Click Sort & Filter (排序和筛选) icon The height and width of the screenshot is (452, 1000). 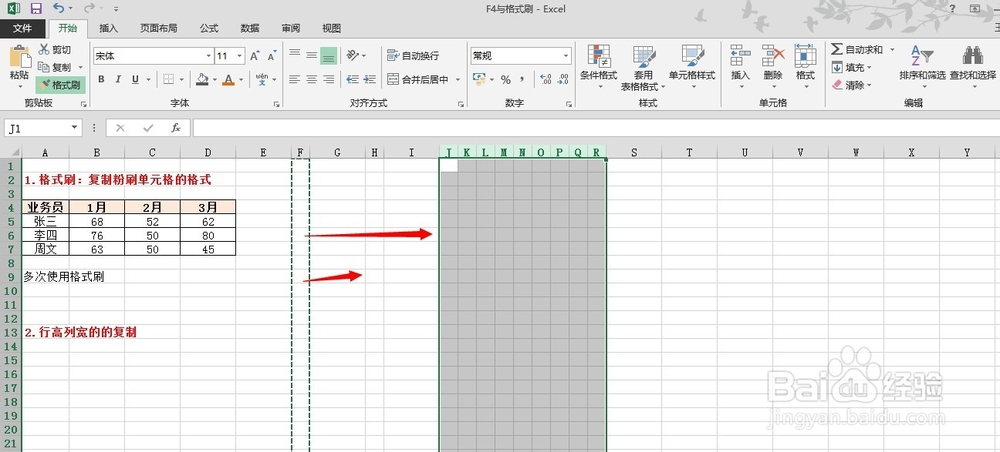pyautogui.click(x=922, y=55)
